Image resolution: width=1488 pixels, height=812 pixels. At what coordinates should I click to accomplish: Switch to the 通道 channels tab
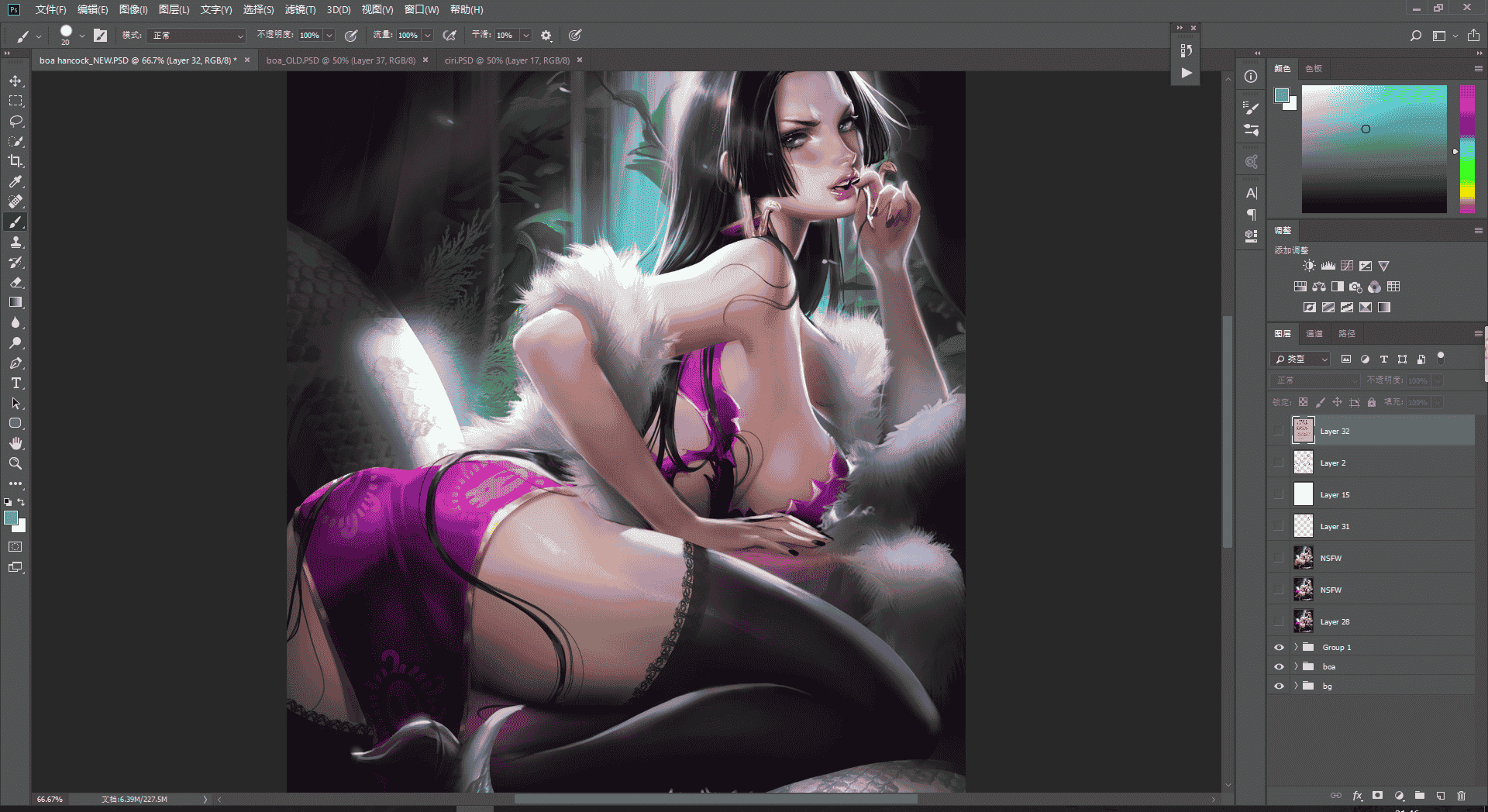[x=1314, y=333]
